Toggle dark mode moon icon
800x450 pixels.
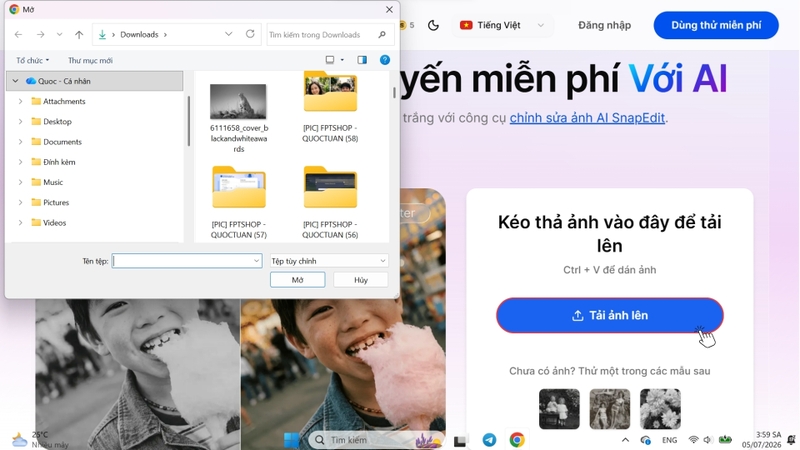[433, 25]
